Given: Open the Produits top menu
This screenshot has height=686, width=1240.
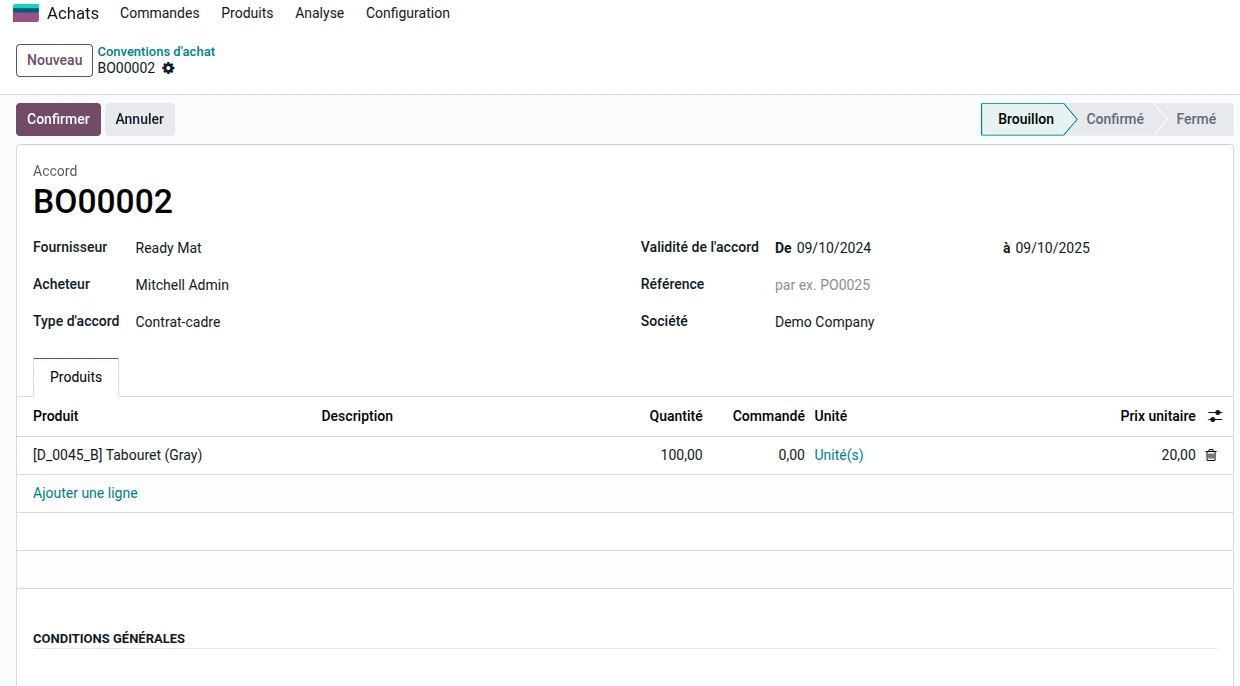Looking at the screenshot, I should (x=247, y=13).
